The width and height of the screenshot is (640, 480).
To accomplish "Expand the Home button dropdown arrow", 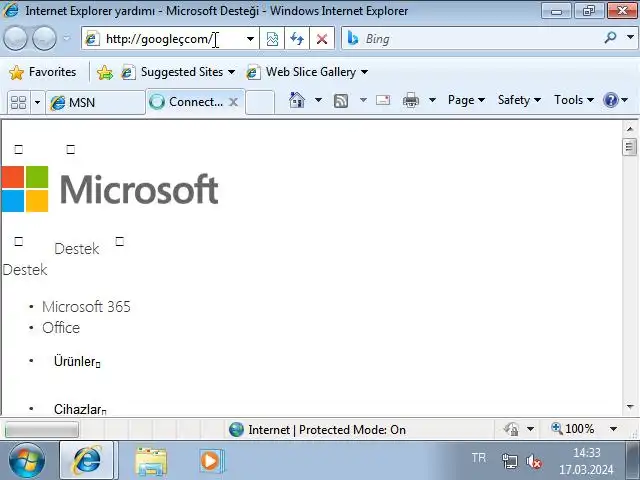I will [318, 100].
